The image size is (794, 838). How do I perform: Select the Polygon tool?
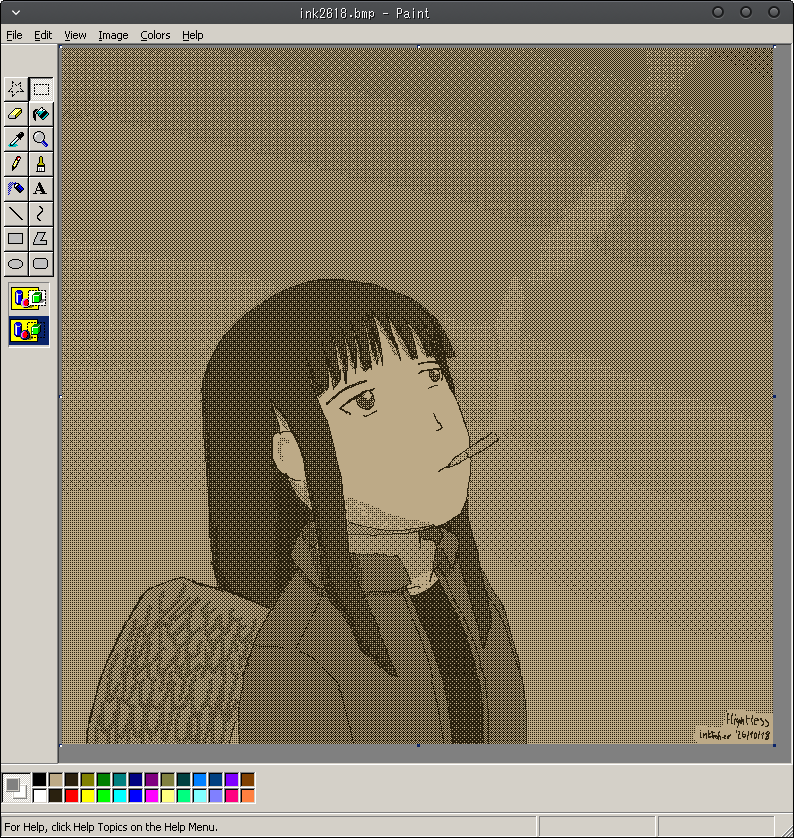pos(41,239)
